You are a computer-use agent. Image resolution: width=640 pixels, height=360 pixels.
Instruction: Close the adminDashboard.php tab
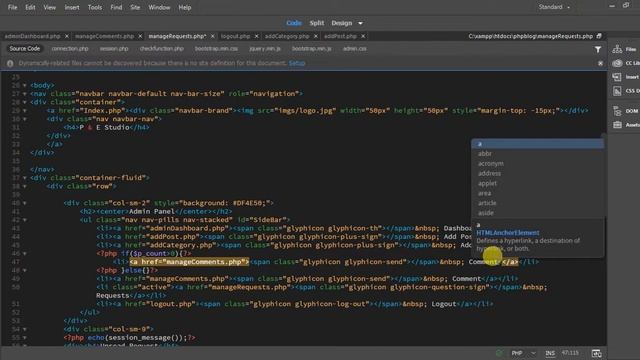tap(67, 36)
